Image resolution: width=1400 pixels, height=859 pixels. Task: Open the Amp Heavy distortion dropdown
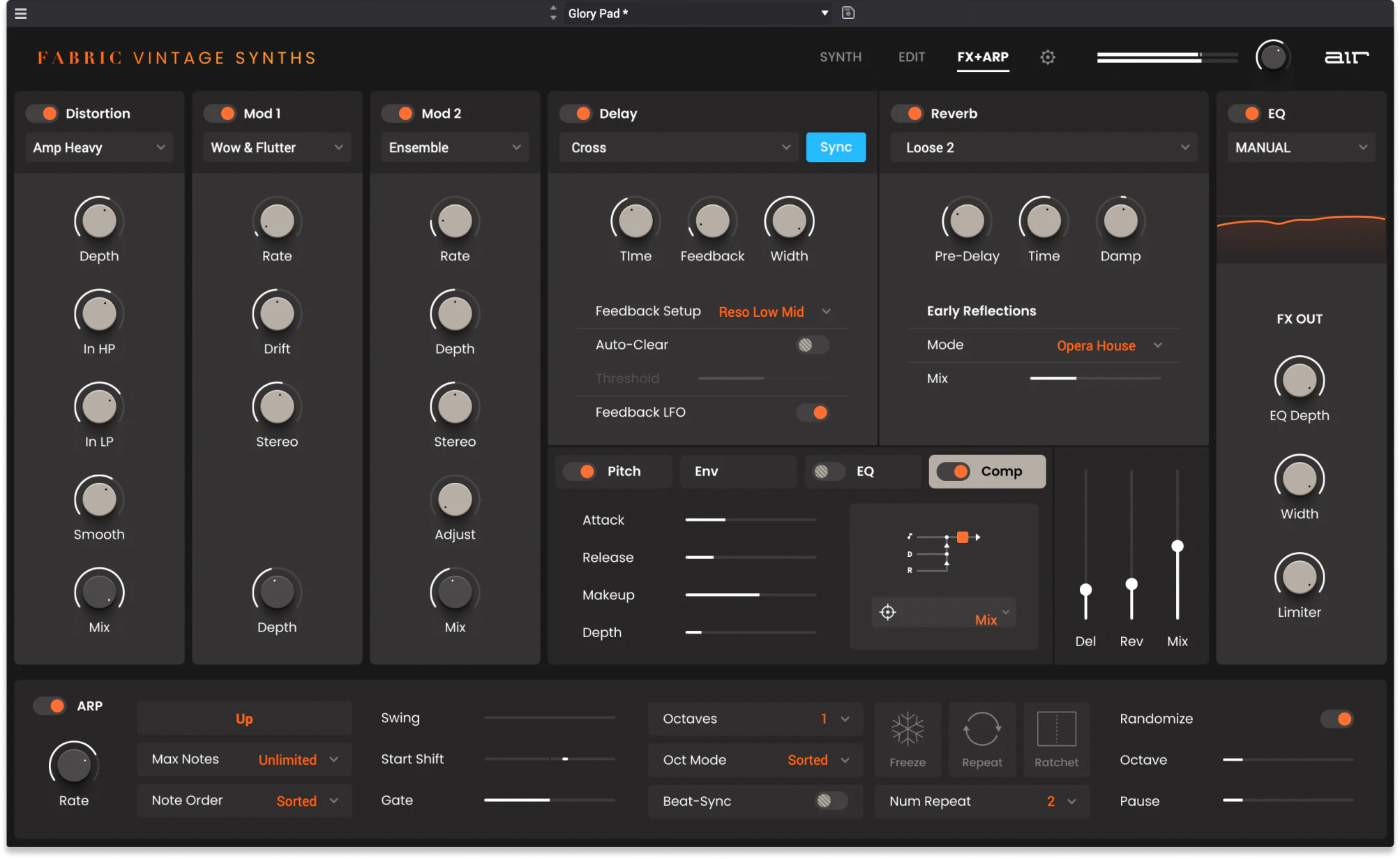[x=99, y=147]
